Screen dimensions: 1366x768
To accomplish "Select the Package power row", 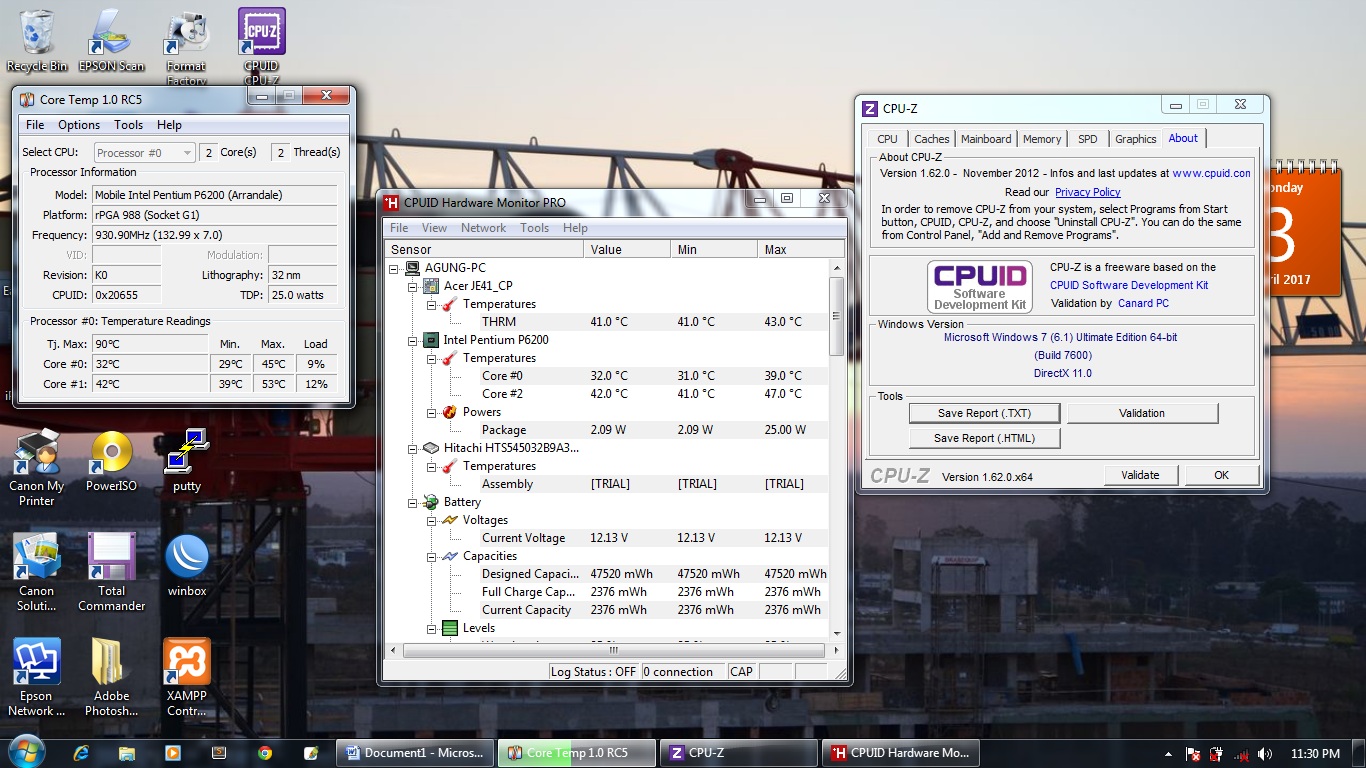I will 654,430.
